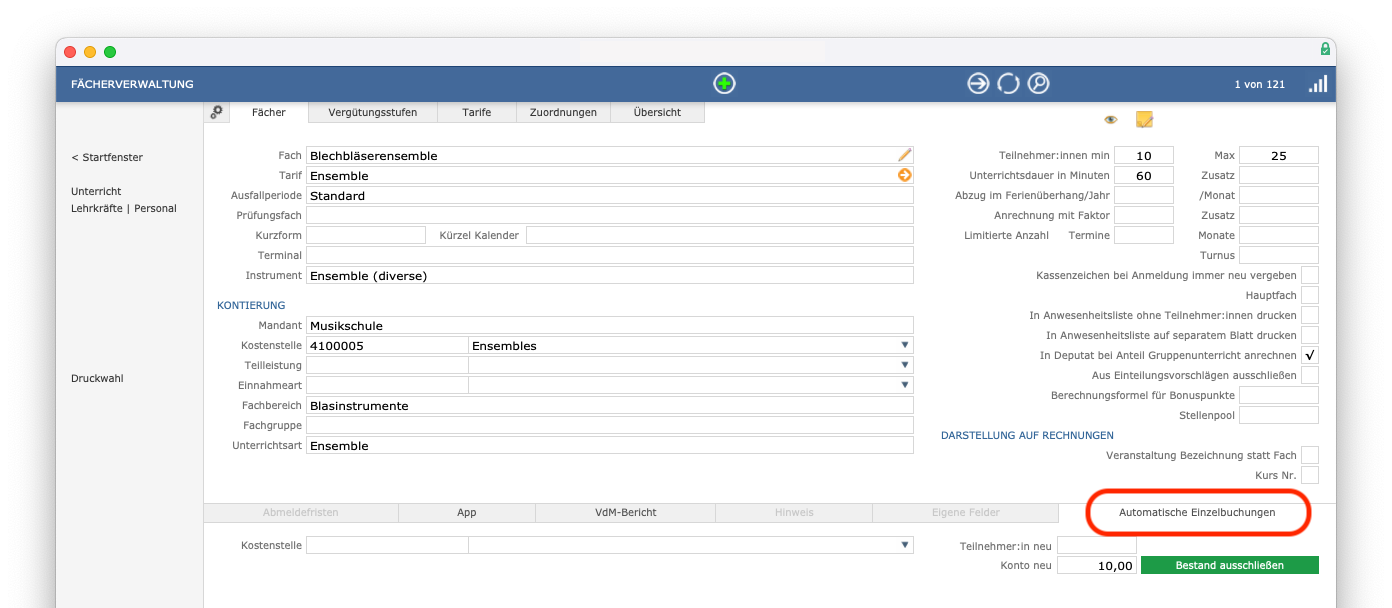Toggle the eye visibility icon

coord(1110,120)
